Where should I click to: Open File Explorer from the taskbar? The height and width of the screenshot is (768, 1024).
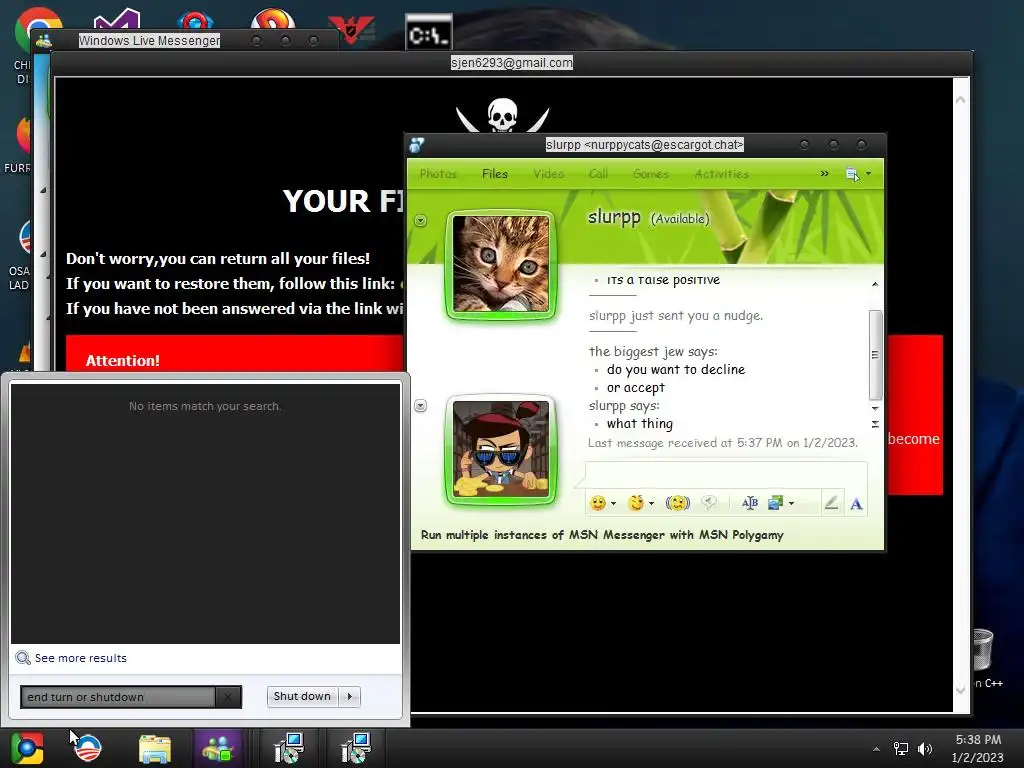[x=155, y=748]
